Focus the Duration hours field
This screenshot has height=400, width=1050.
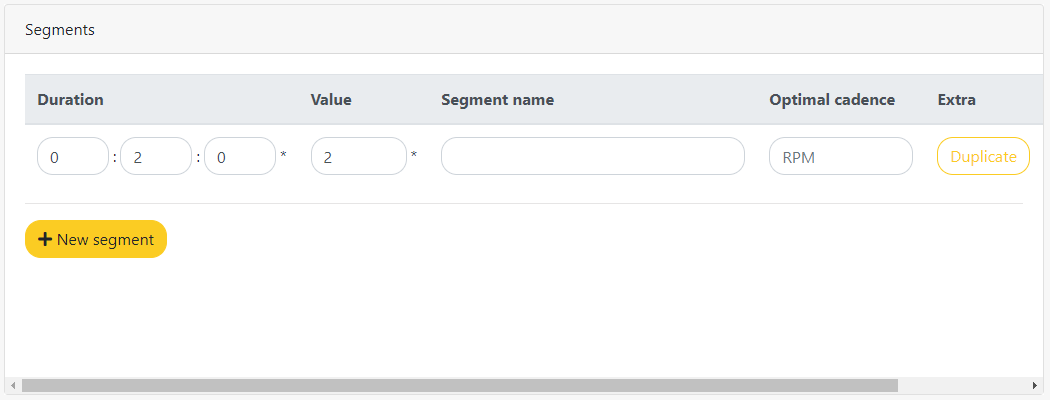click(73, 156)
